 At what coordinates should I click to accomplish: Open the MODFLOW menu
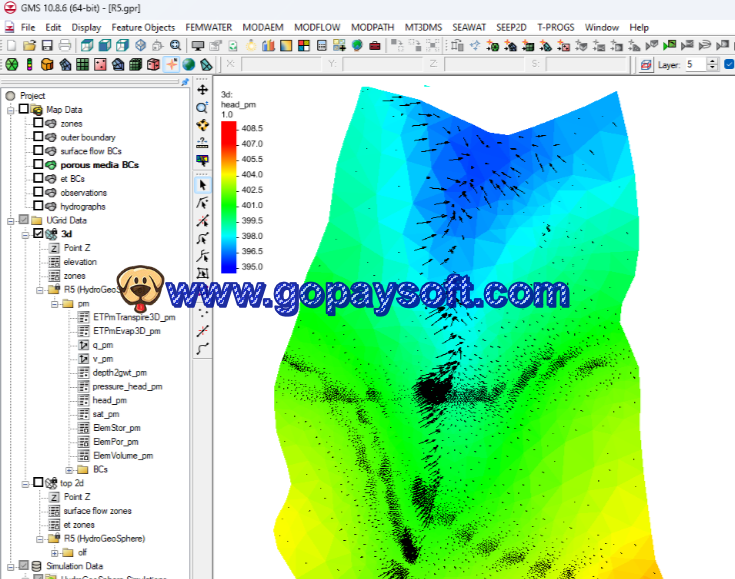coord(317,27)
